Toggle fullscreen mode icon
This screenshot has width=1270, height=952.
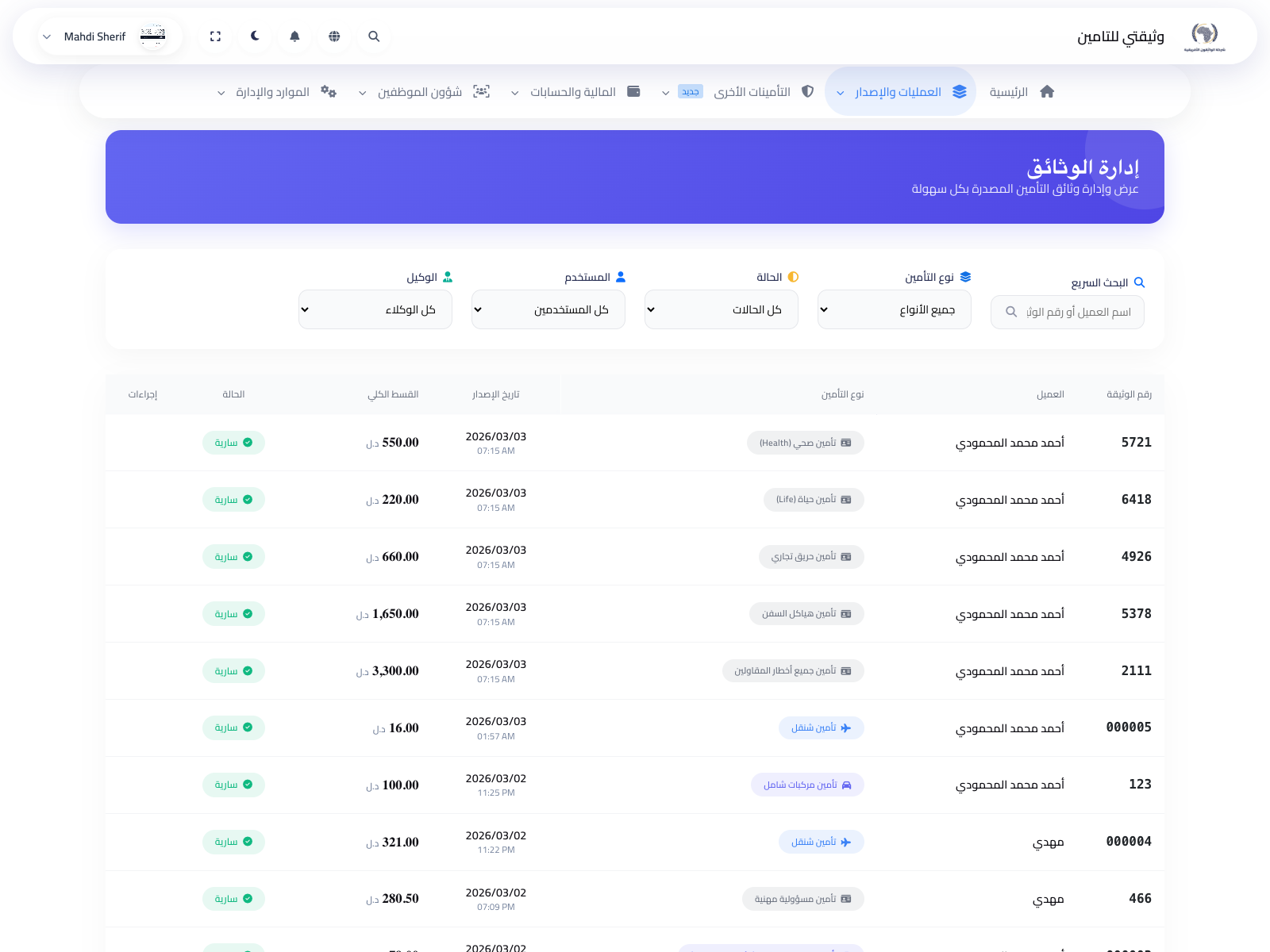click(214, 36)
